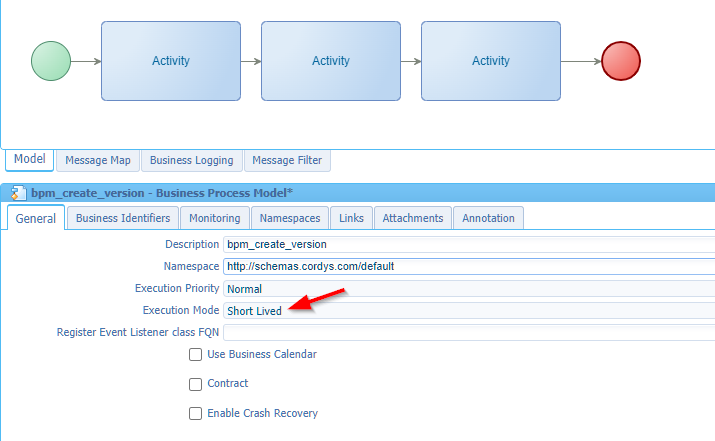Tick the Contract checkbox
This screenshot has height=441, width=715.
point(196,384)
